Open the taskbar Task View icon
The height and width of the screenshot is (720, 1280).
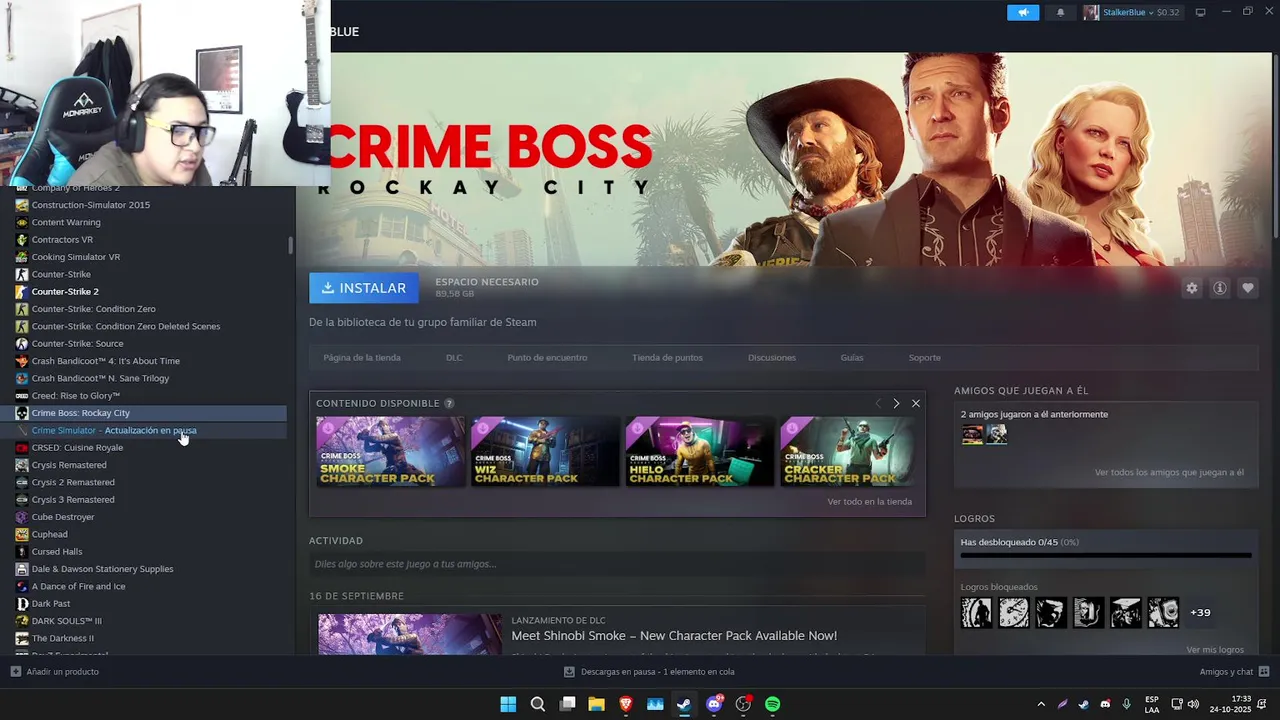pyautogui.click(x=567, y=704)
